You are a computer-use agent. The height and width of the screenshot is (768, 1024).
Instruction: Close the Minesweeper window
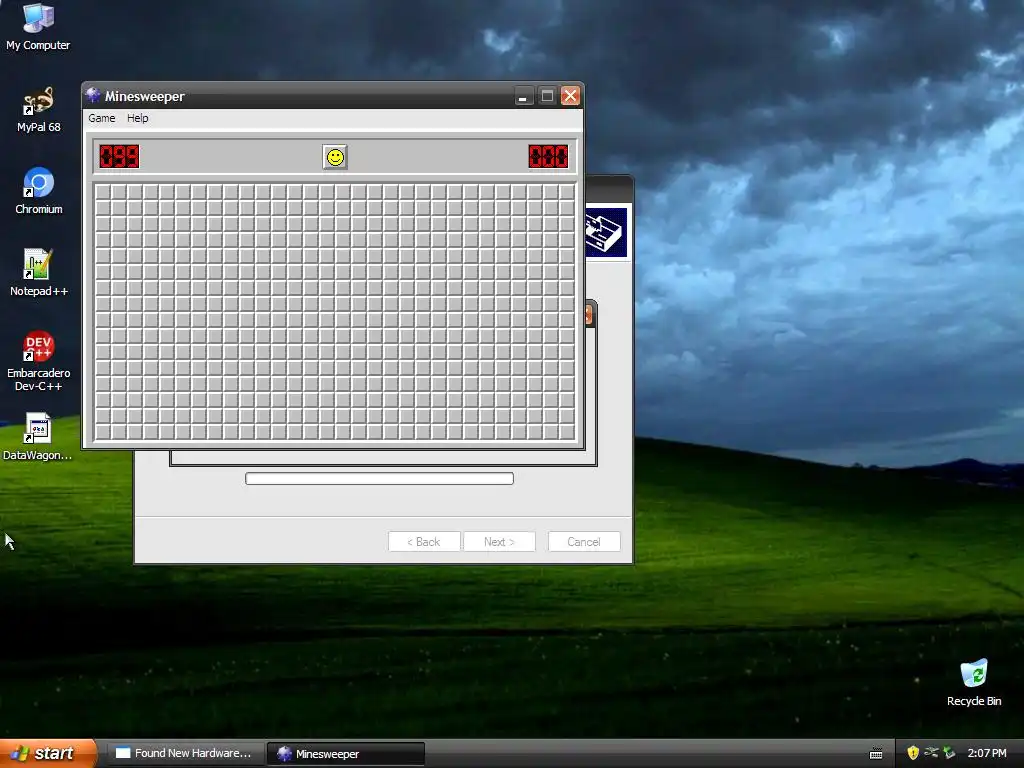point(570,96)
